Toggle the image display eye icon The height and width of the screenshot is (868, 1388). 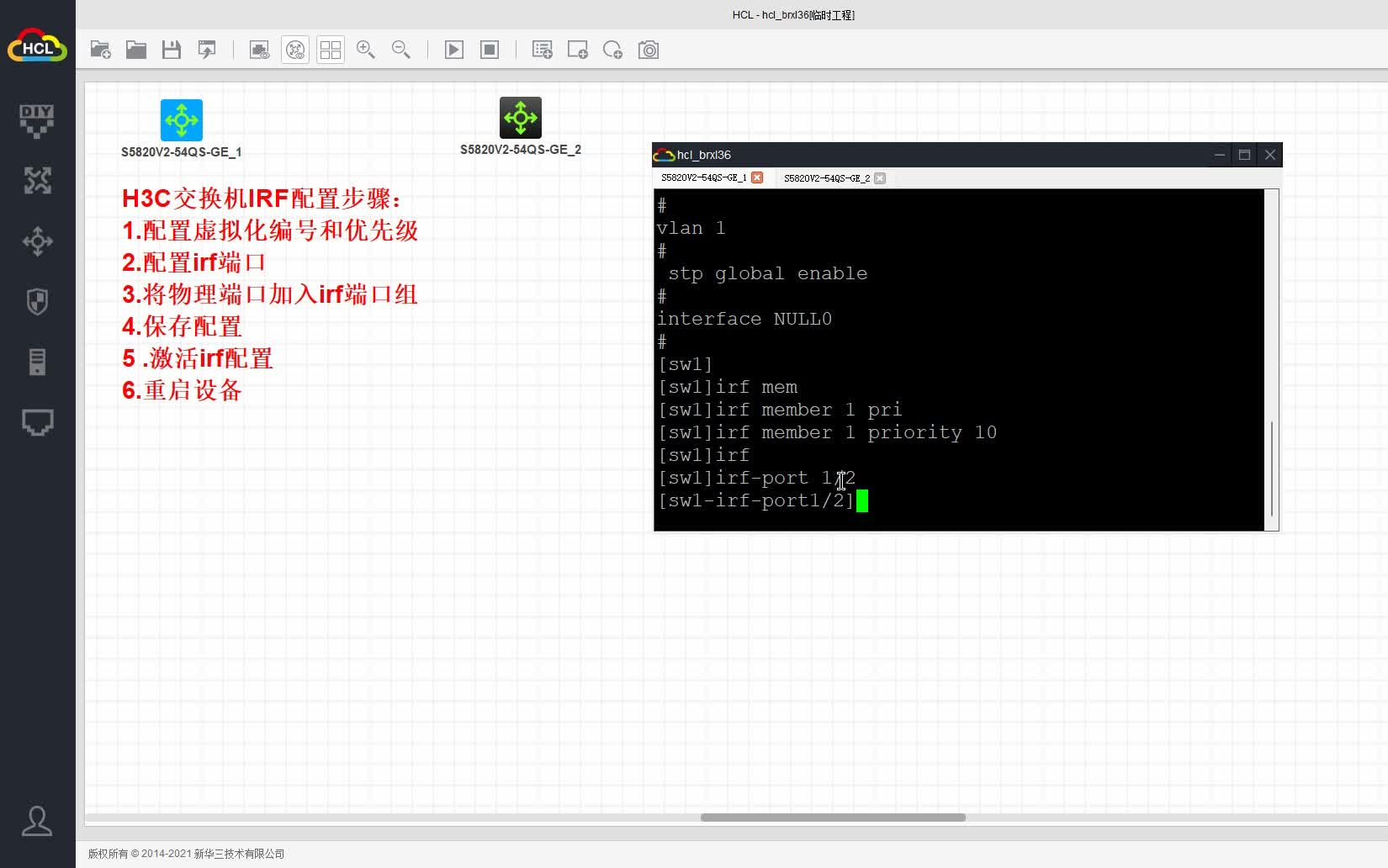click(x=260, y=50)
